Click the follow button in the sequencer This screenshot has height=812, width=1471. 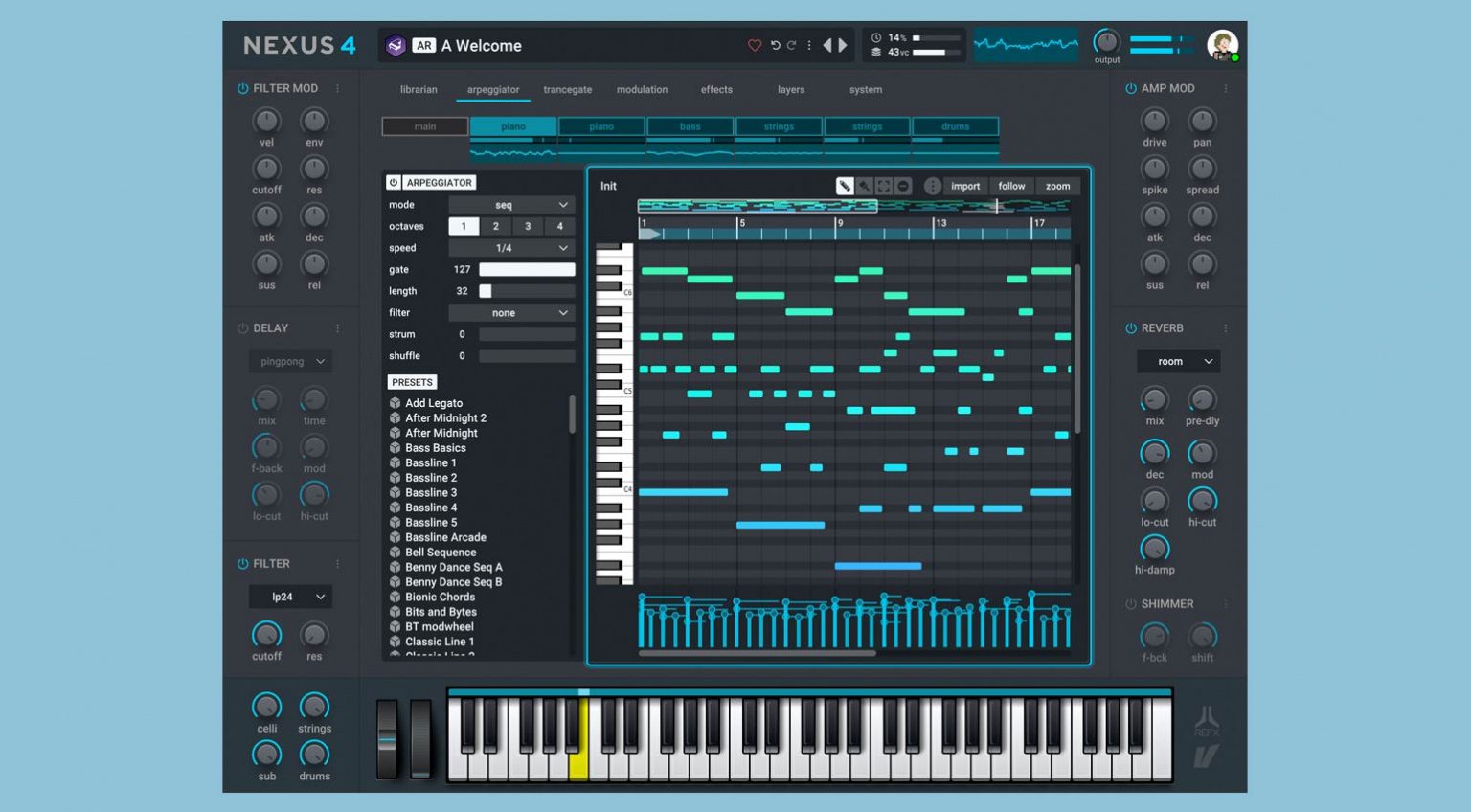[x=1011, y=186]
